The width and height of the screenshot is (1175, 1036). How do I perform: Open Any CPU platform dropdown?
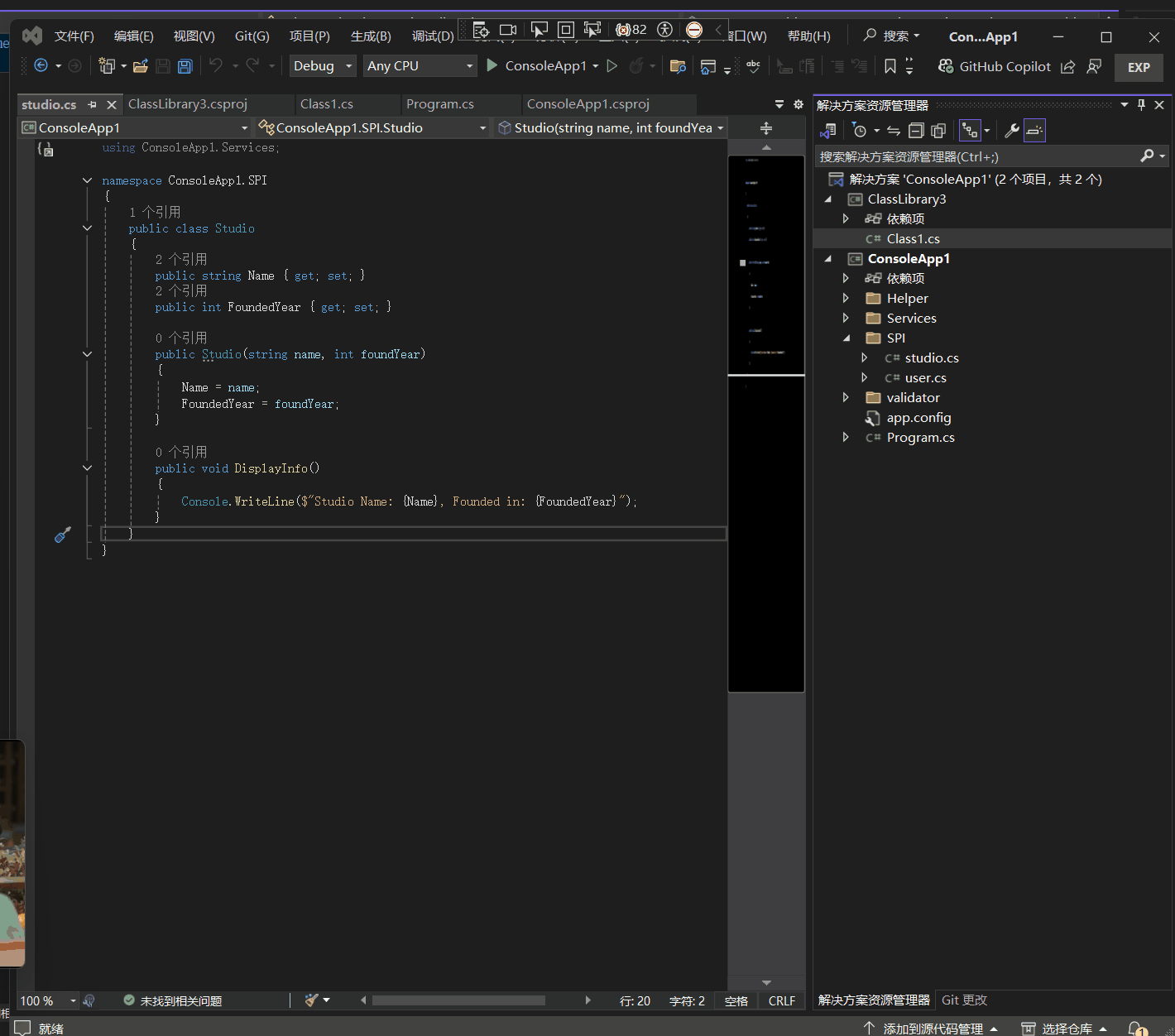(420, 65)
